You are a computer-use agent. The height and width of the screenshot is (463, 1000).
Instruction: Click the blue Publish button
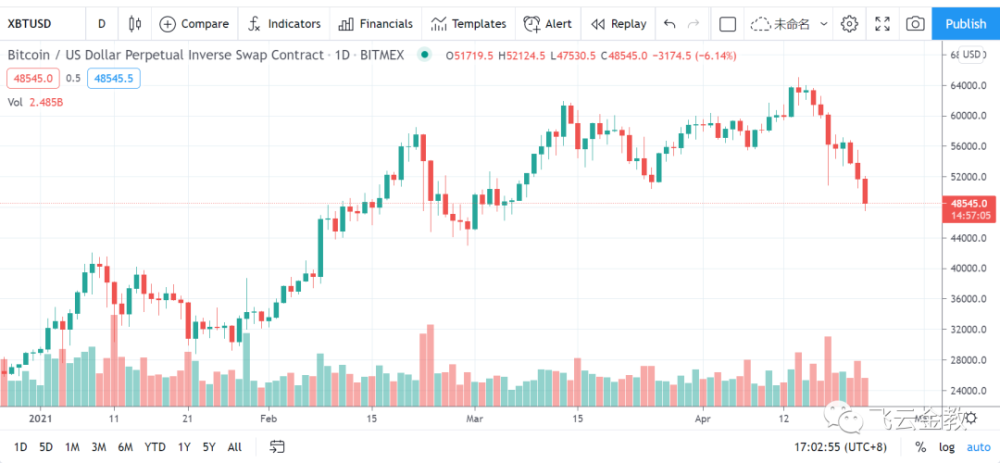click(965, 23)
